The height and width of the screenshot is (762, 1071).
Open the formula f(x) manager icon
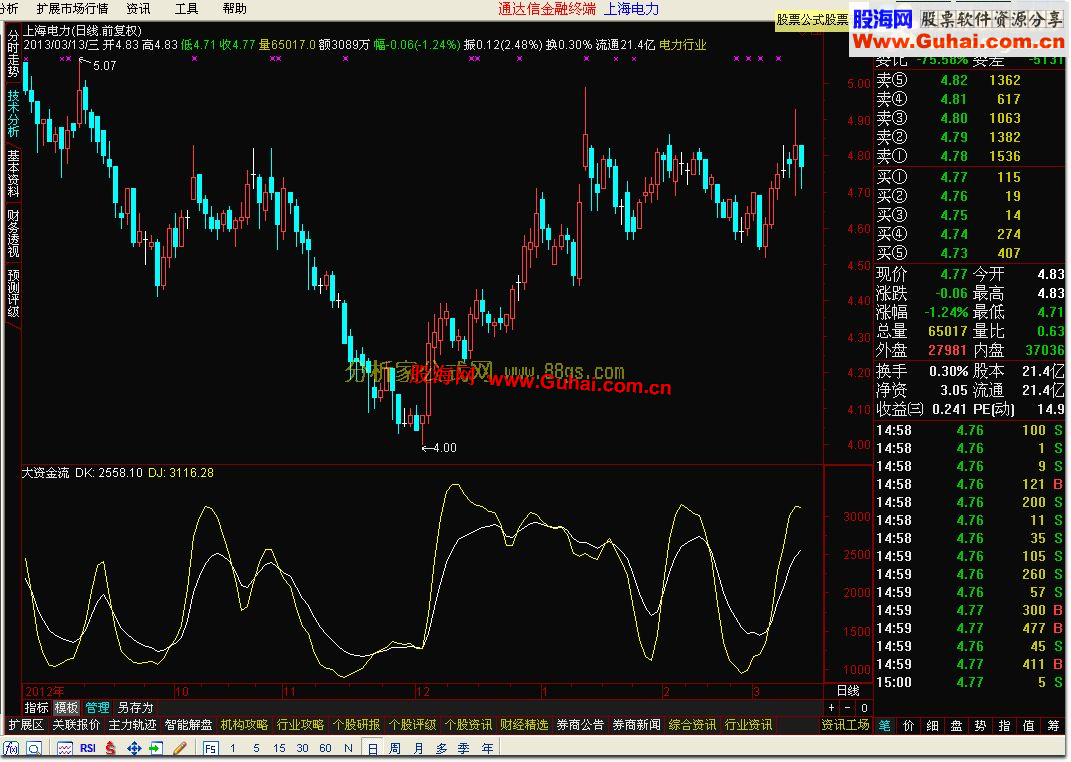[12, 748]
